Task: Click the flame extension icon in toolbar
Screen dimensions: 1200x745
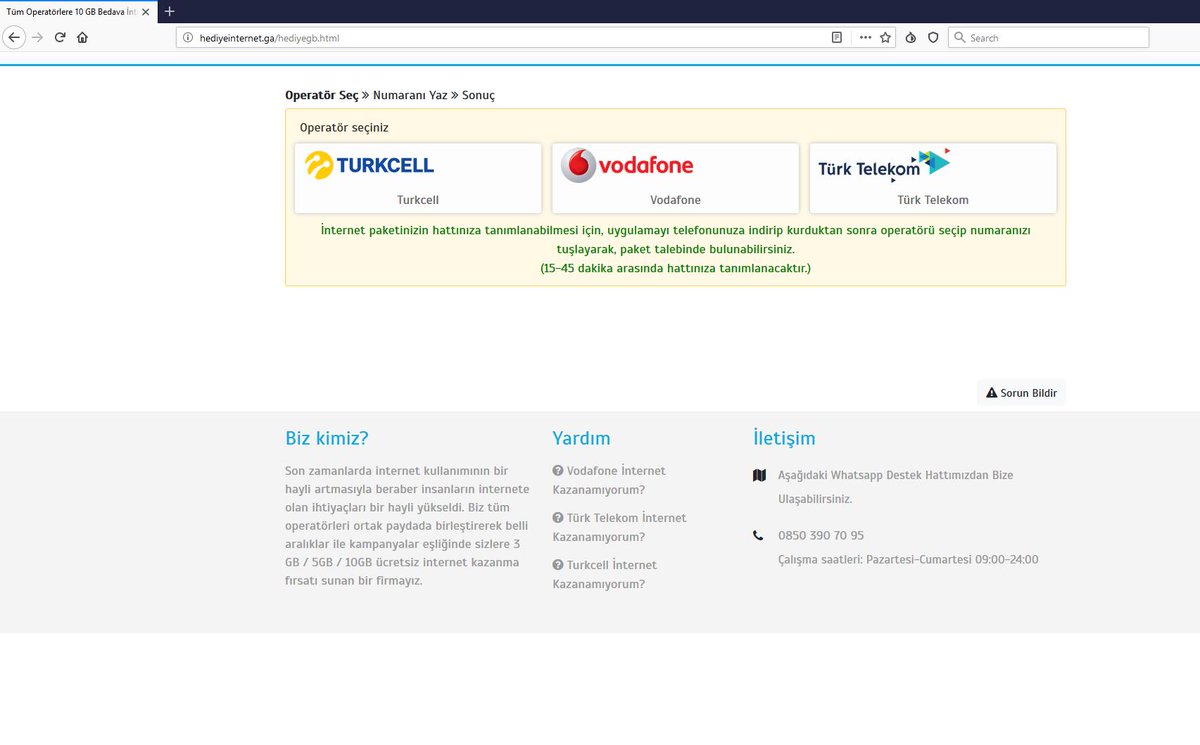Action: point(911,37)
